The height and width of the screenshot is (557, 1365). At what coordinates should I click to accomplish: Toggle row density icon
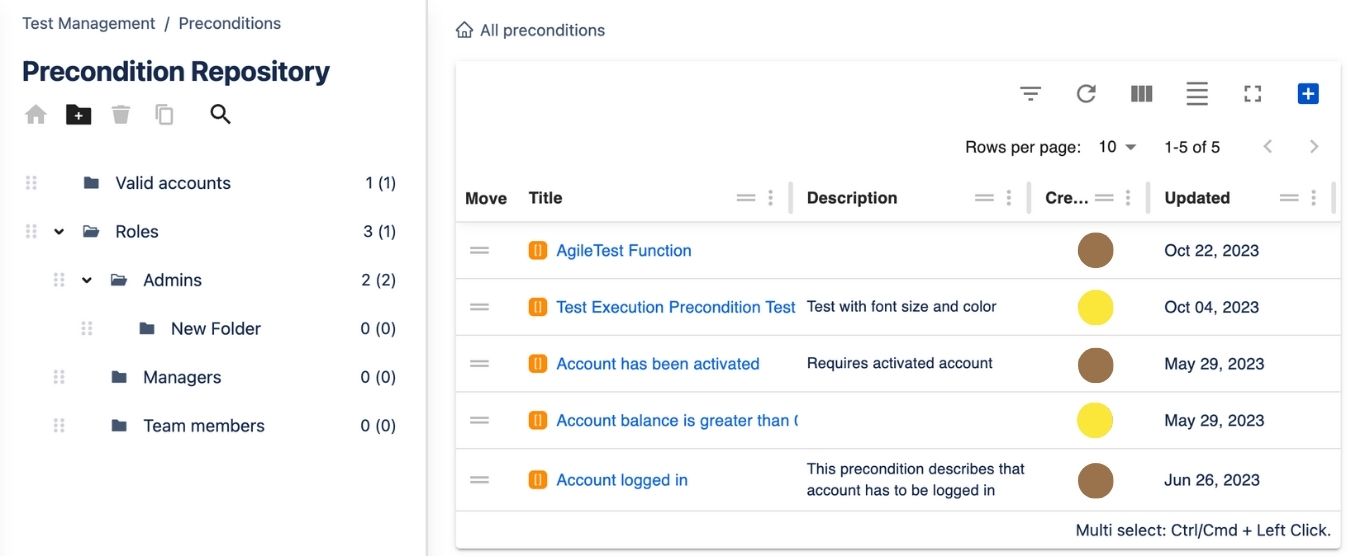pos(1197,94)
